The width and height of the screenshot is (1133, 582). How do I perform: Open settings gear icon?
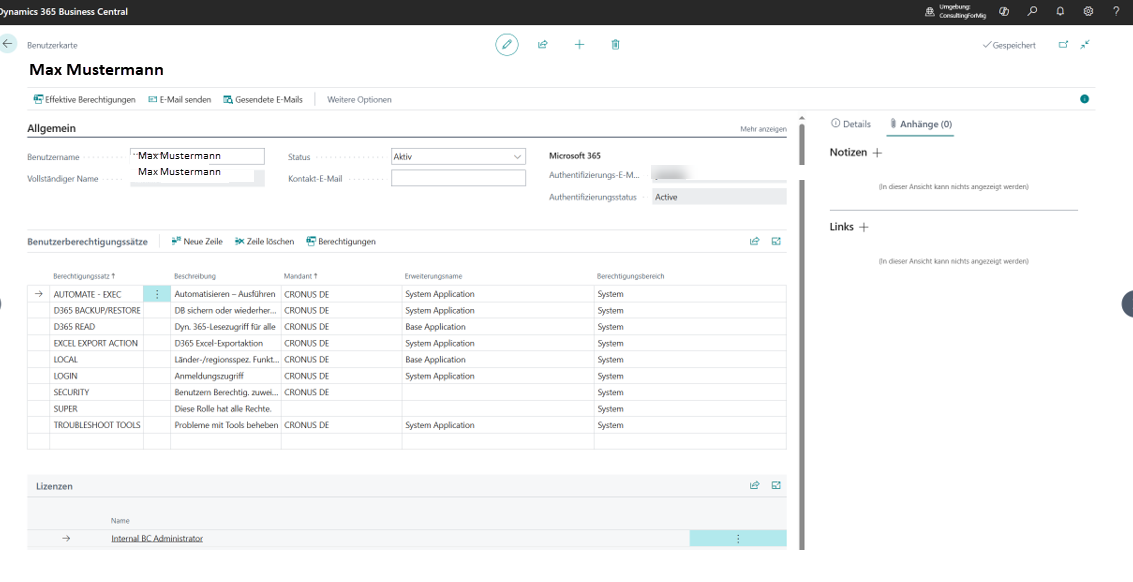[x=1088, y=12]
